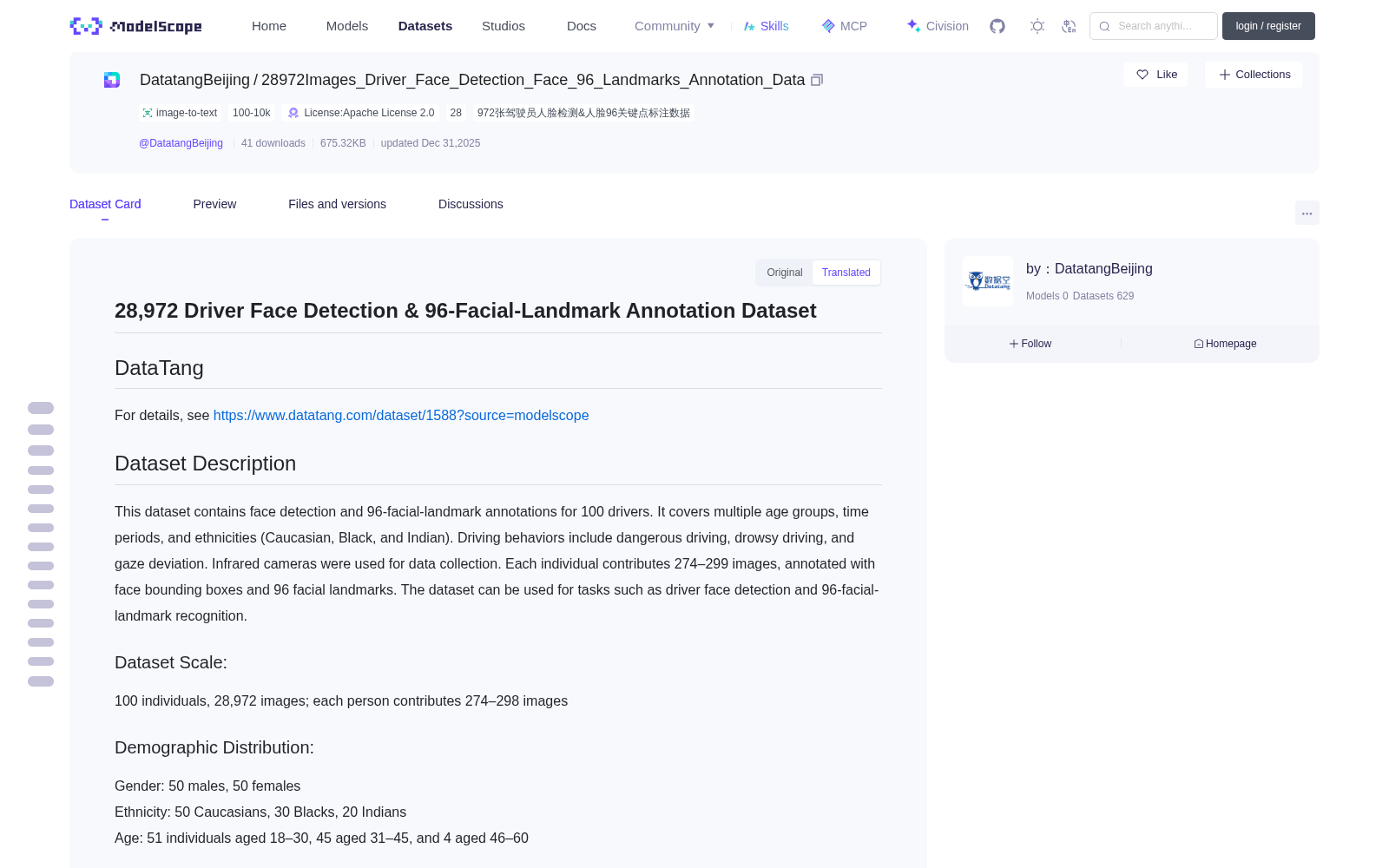
Task: Click the 'Dataset Description' heading
Action: (x=205, y=464)
